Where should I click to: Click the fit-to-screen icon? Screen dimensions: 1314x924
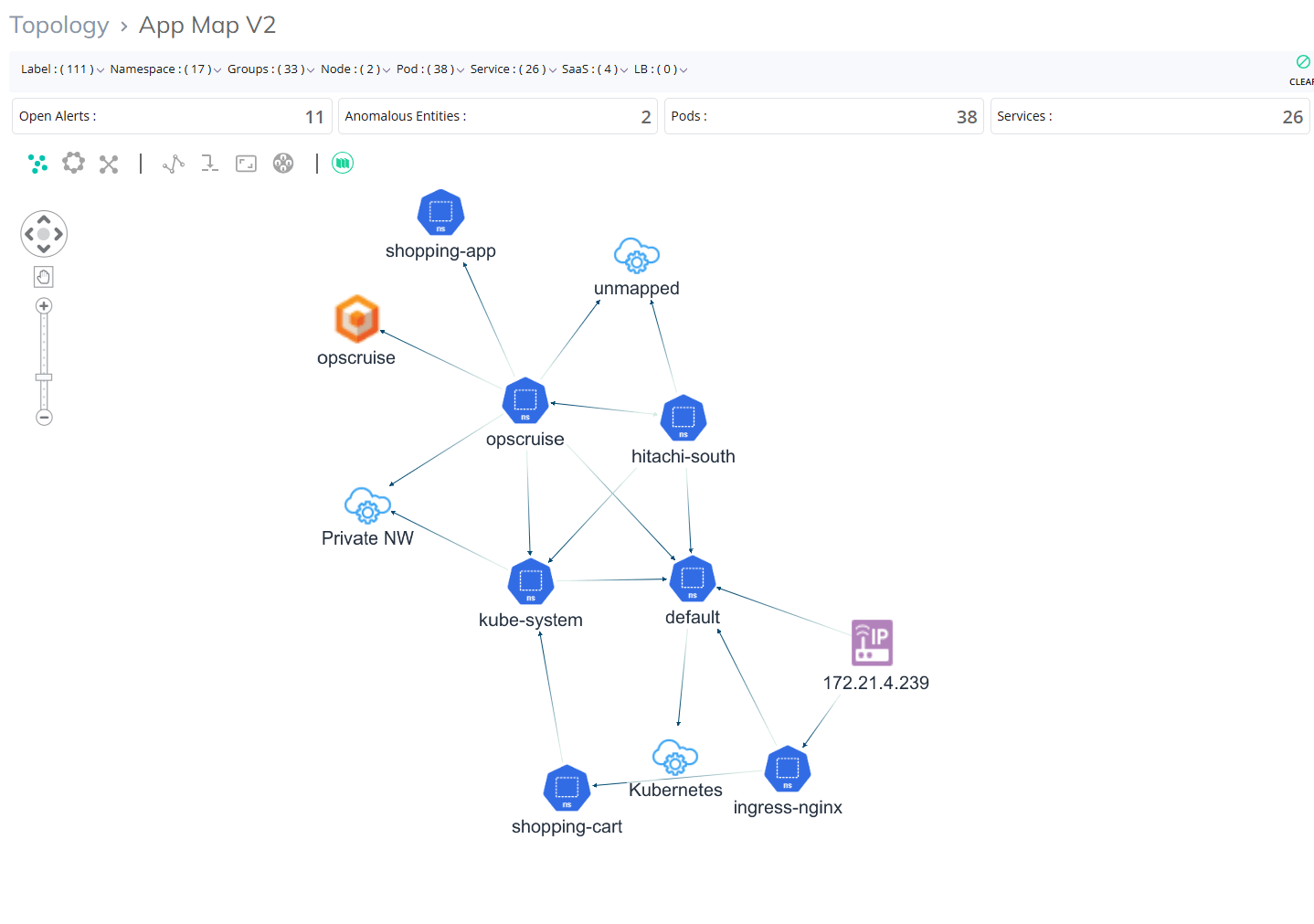click(247, 164)
